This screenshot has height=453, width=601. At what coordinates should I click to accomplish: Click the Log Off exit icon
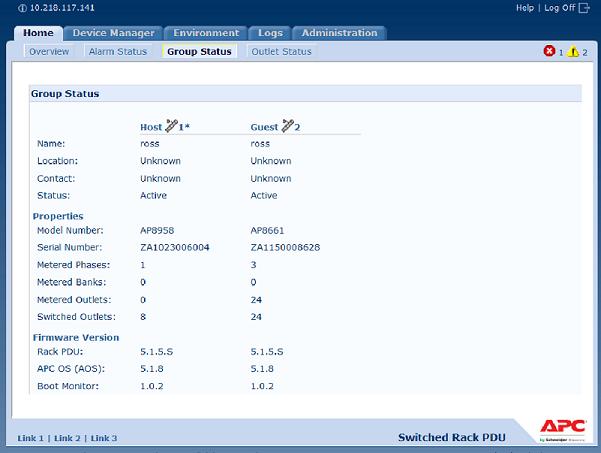tap(584, 8)
